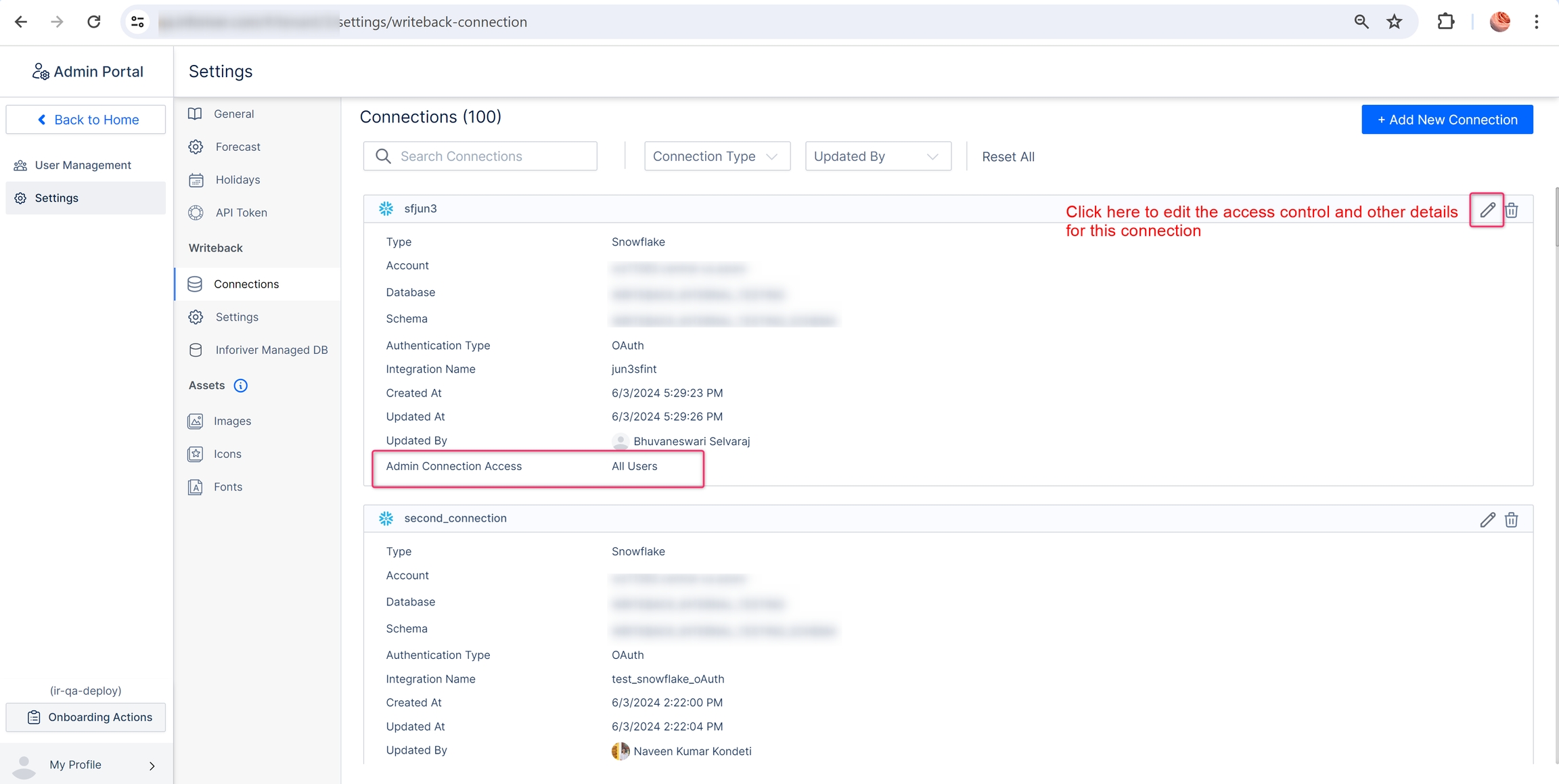Reload the page with the refresh icon
The width and height of the screenshot is (1559, 784).
(x=94, y=22)
